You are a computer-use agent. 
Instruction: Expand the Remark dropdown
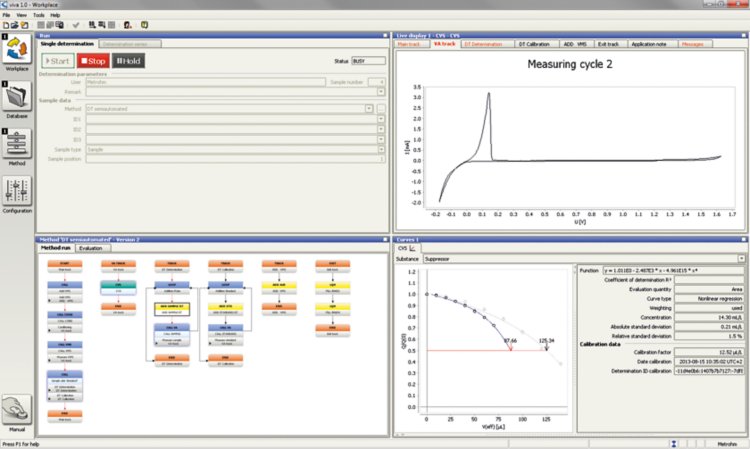[381, 91]
